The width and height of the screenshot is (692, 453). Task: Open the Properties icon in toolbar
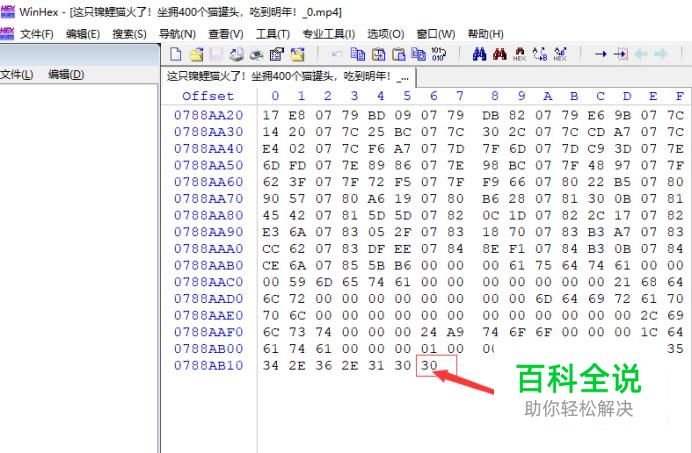click(x=277, y=54)
